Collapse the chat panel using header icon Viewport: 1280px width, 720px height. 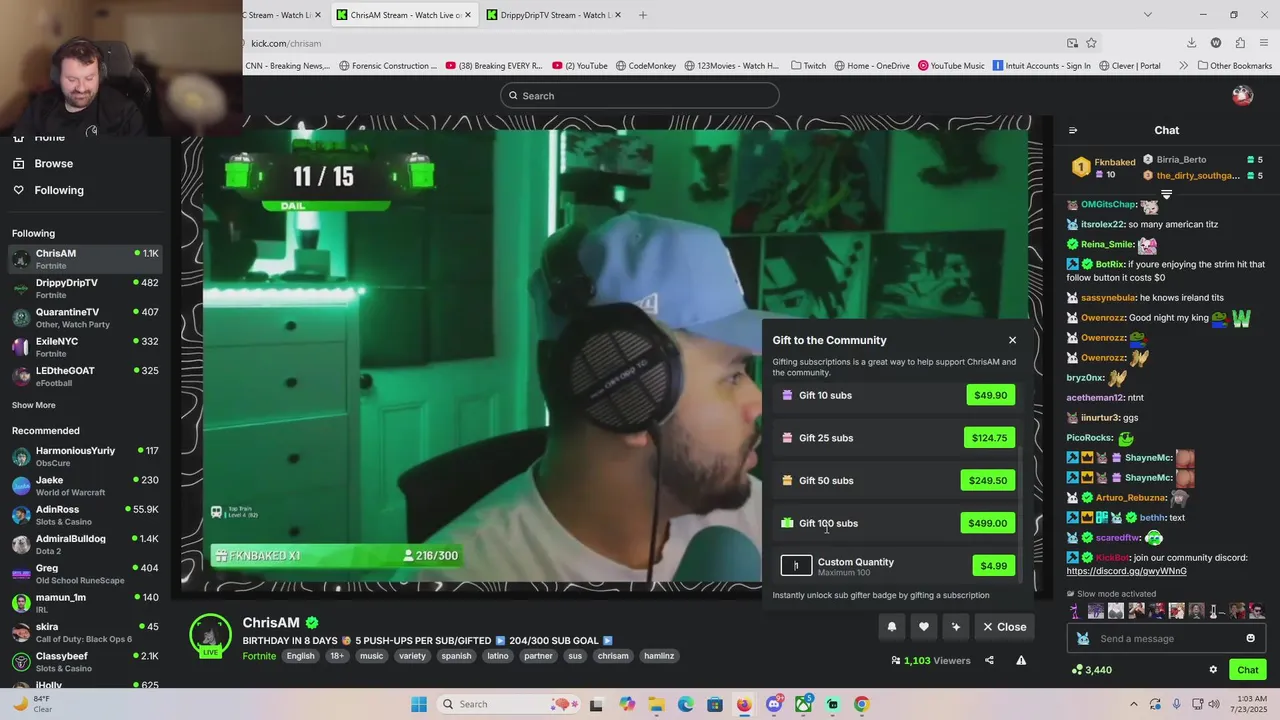[1073, 130]
